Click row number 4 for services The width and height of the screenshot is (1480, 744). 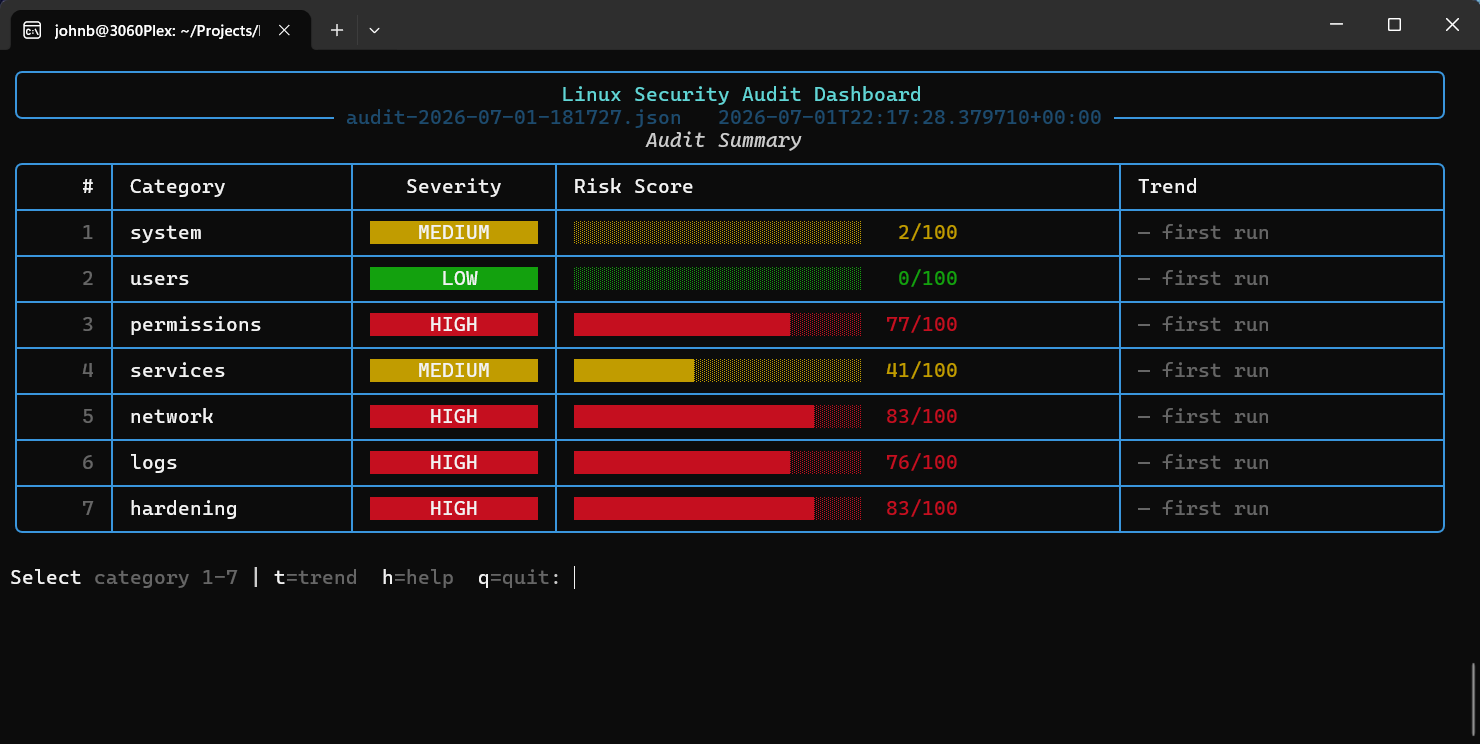pyautogui.click(x=88, y=371)
